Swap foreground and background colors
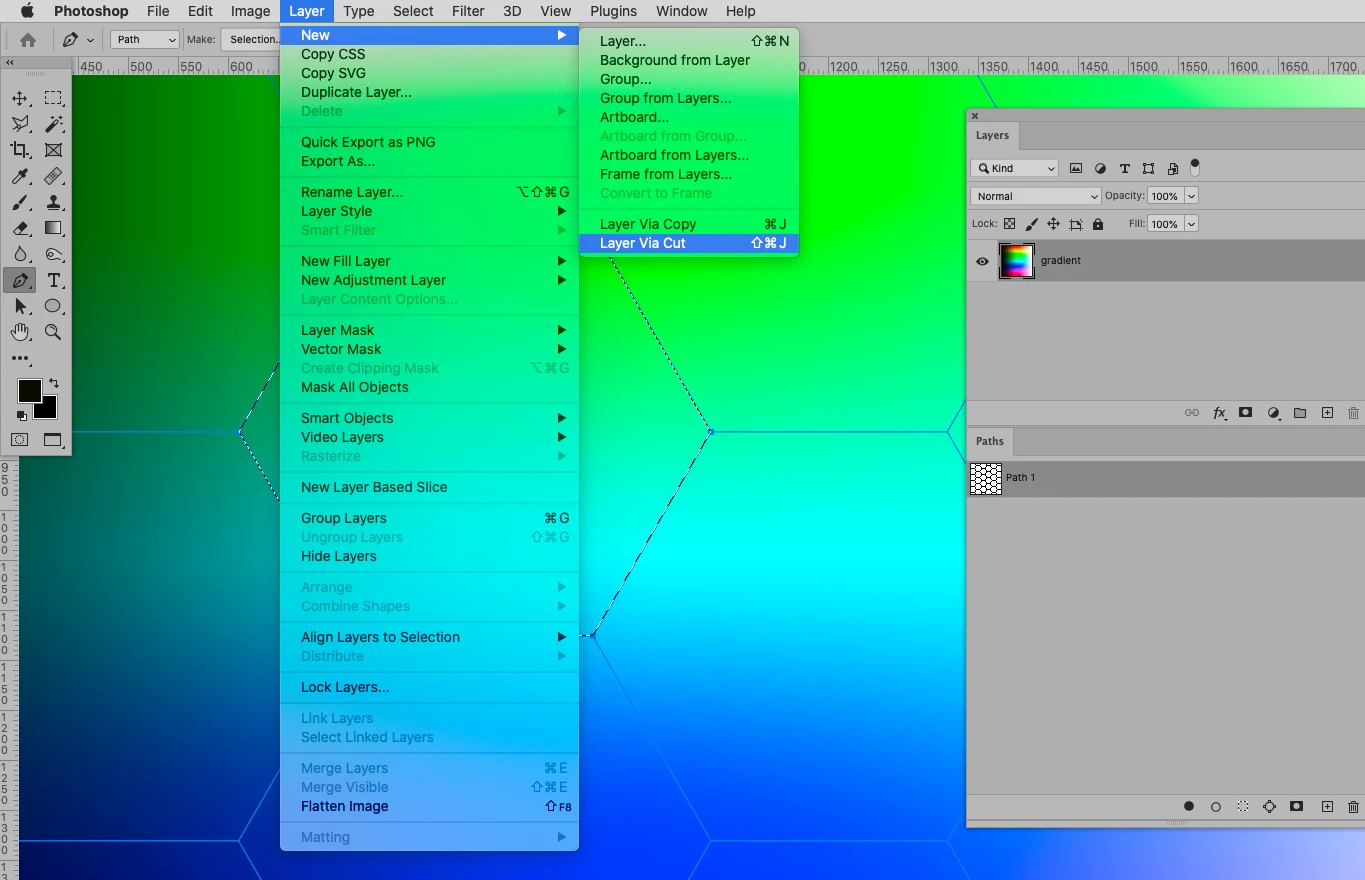The image size is (1365, 880). [54, 383]
